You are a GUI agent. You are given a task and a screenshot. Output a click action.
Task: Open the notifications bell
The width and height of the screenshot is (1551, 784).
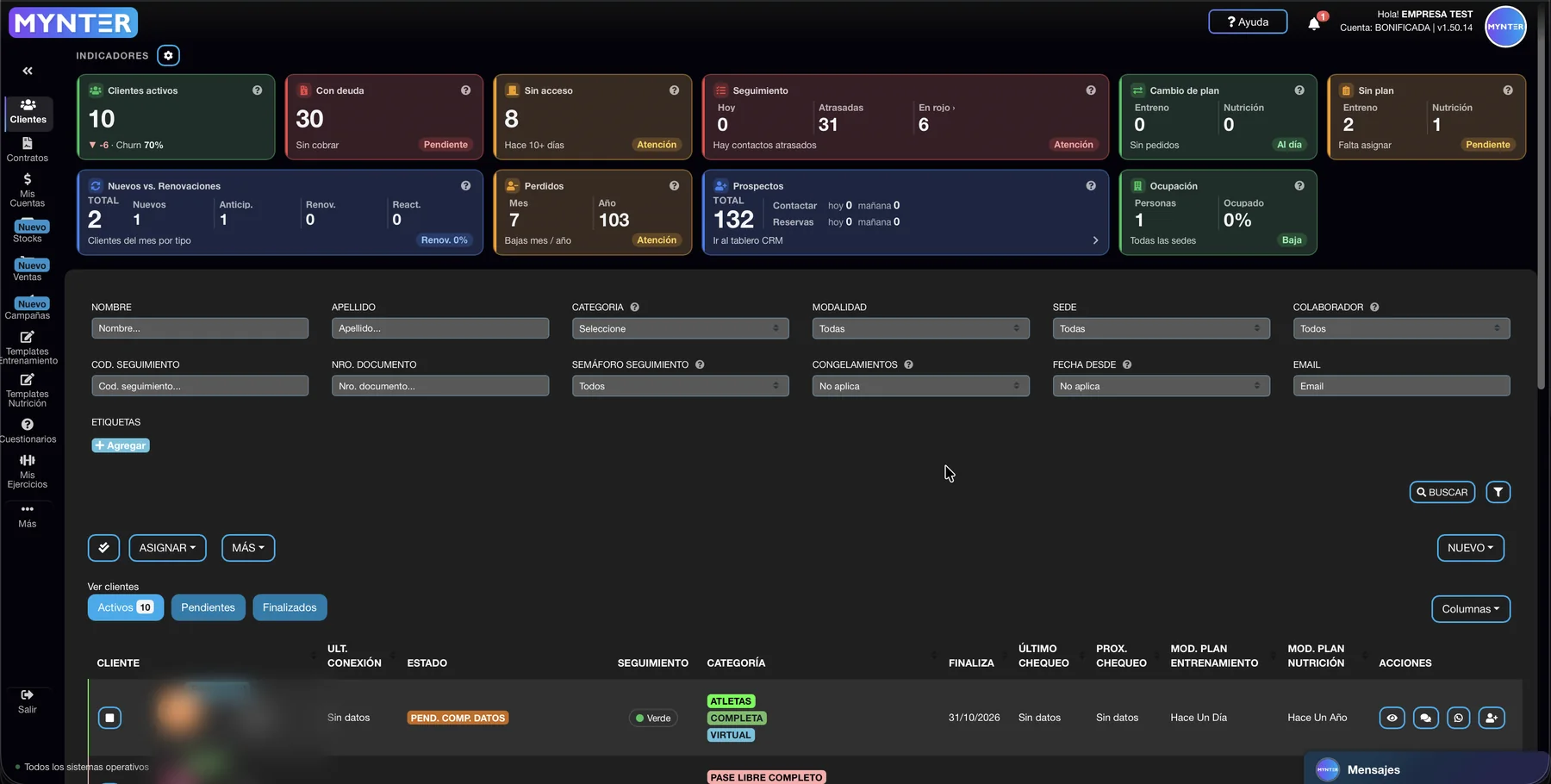pos(1314,24)
